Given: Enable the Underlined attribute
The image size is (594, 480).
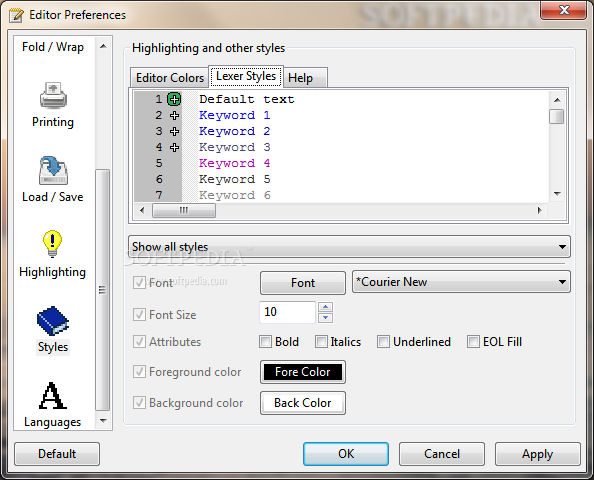Looking at the screenshot, I should (x=383, y=341).
